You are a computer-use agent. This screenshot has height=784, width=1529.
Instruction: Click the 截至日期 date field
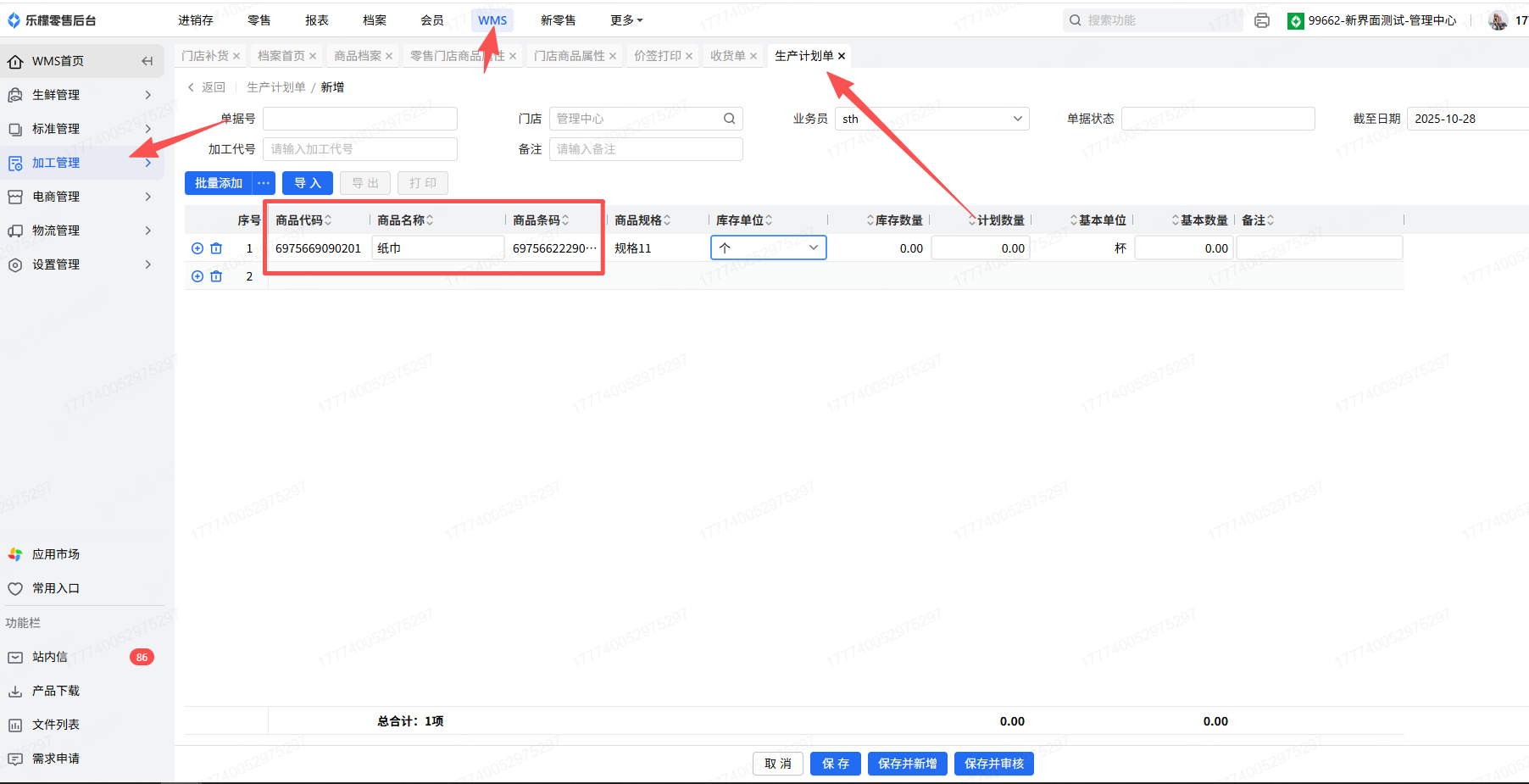click(1468, 119)
